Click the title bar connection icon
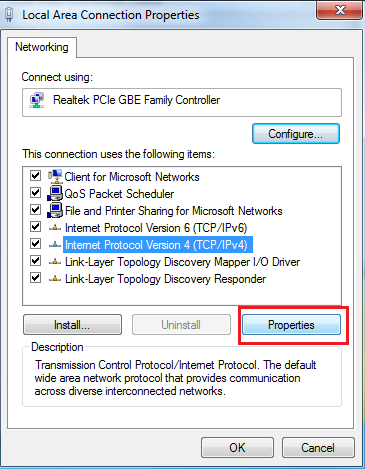The width and height of the screenshot is (365, 469). tap(9, 15)
